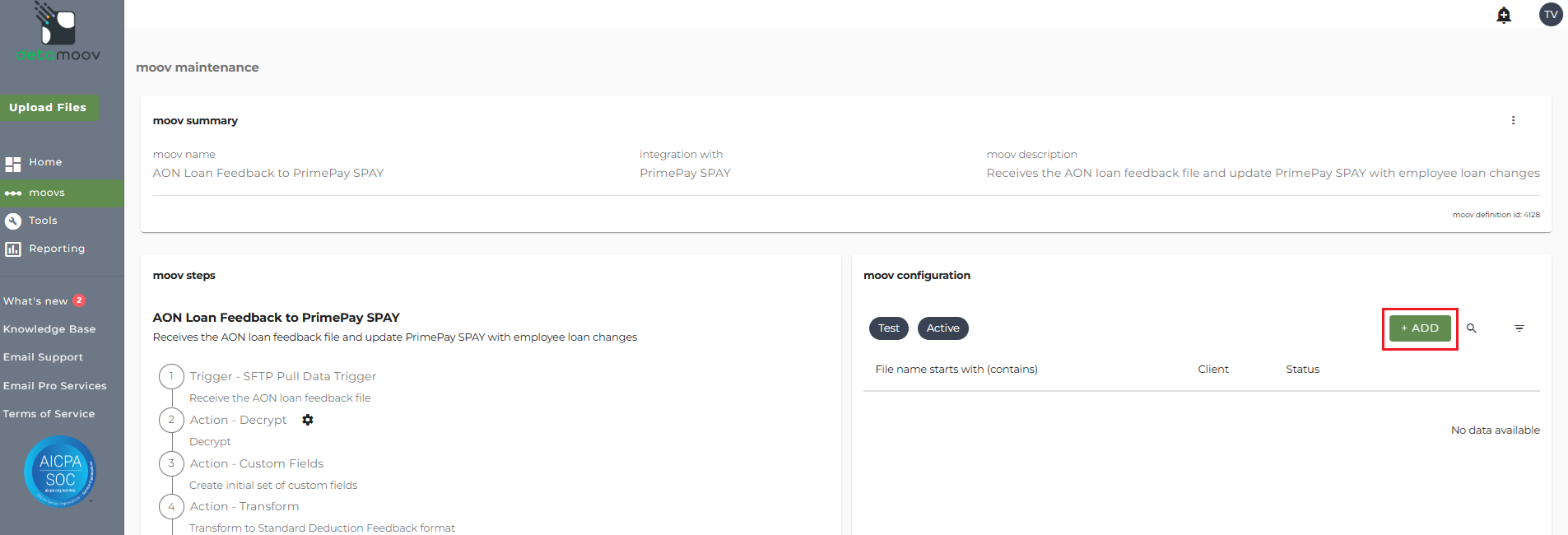1568x535 pixels.
Task: Select step 4 circle marker
Action: pyautogui.click(x=171, y=507)
